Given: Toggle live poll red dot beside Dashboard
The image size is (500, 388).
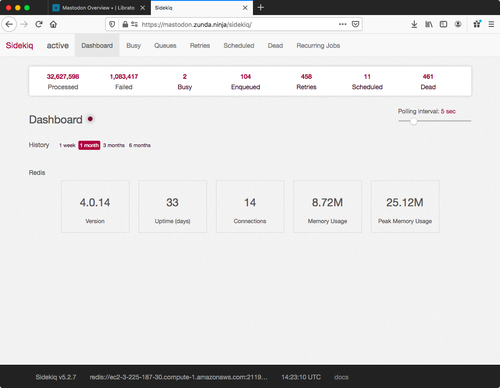Looking at the screenshot, I should tap(90, 119).
